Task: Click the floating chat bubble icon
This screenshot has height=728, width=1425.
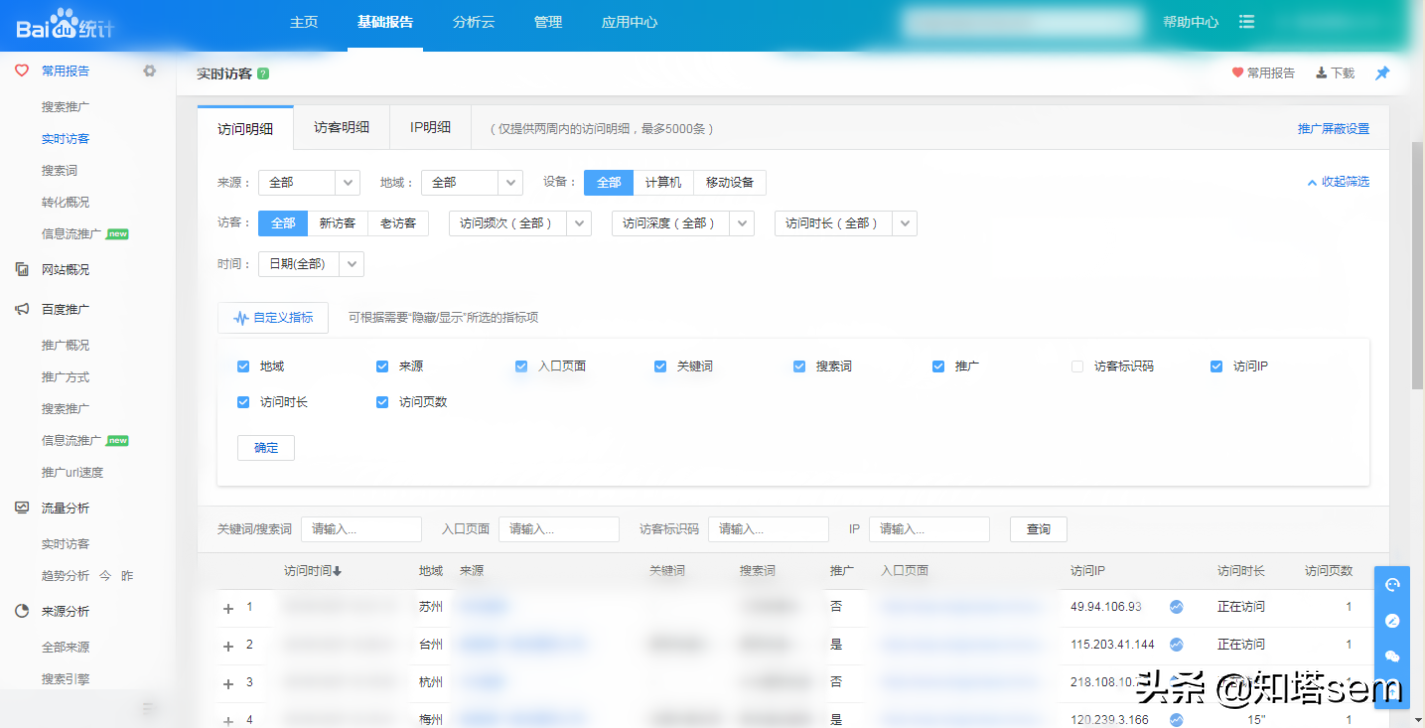Action: pyautogui.click(x=1392, y=657)
